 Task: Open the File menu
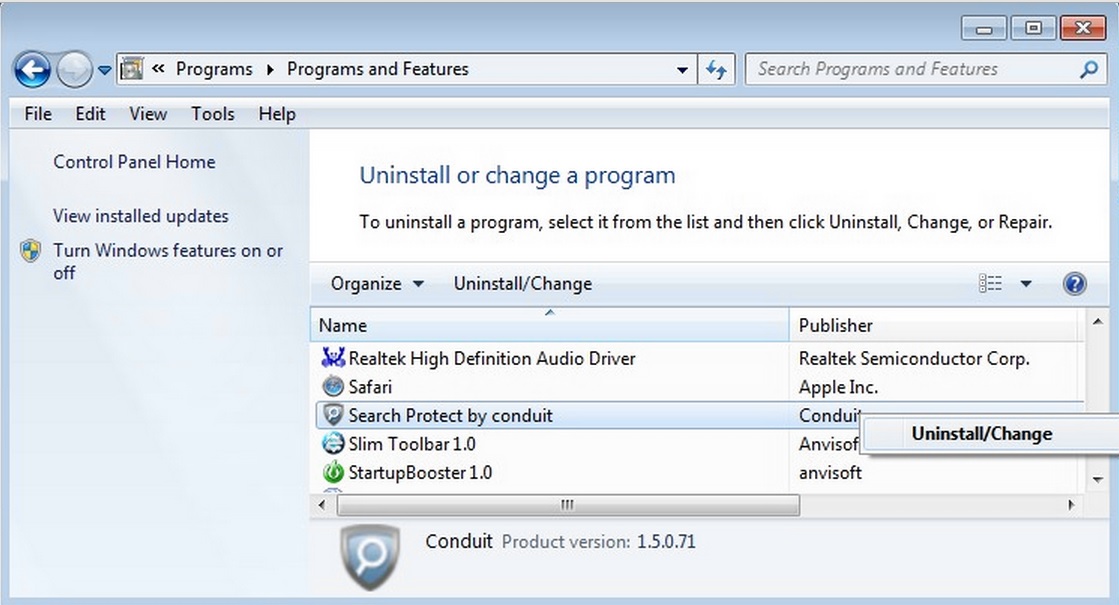38,114
